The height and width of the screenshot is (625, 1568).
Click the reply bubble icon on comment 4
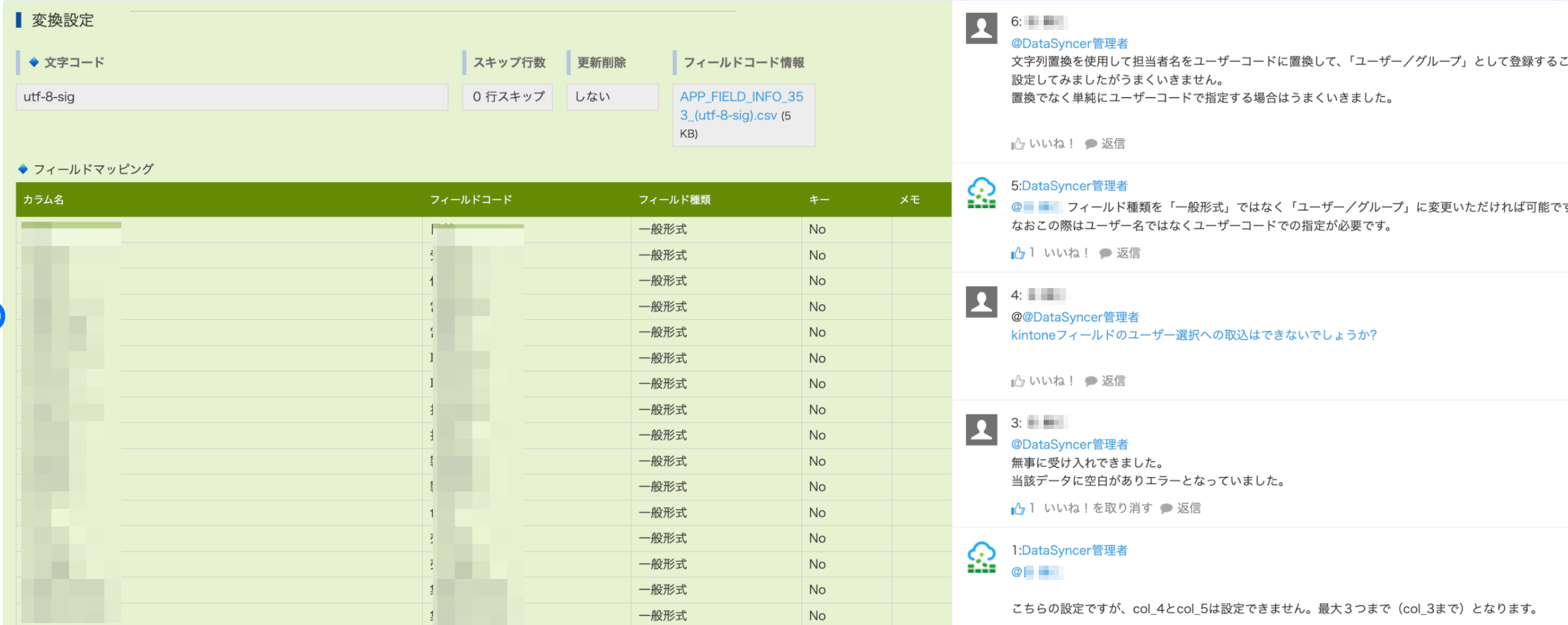[1091, 381]
